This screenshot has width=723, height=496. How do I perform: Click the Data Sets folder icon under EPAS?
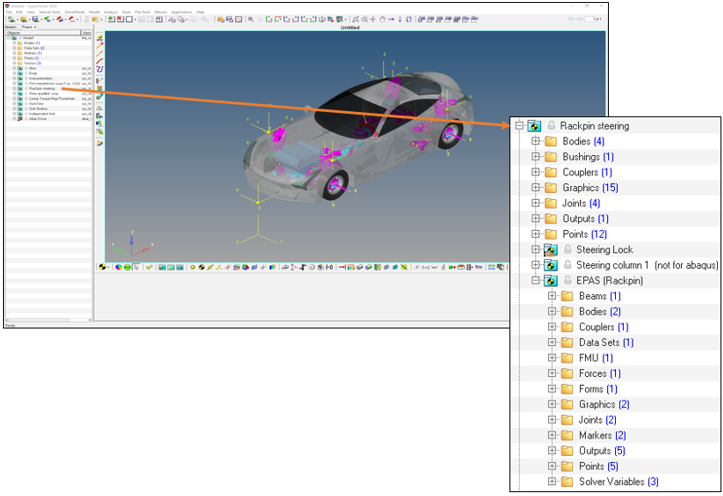pyautogui.click(x=567, y=342)
